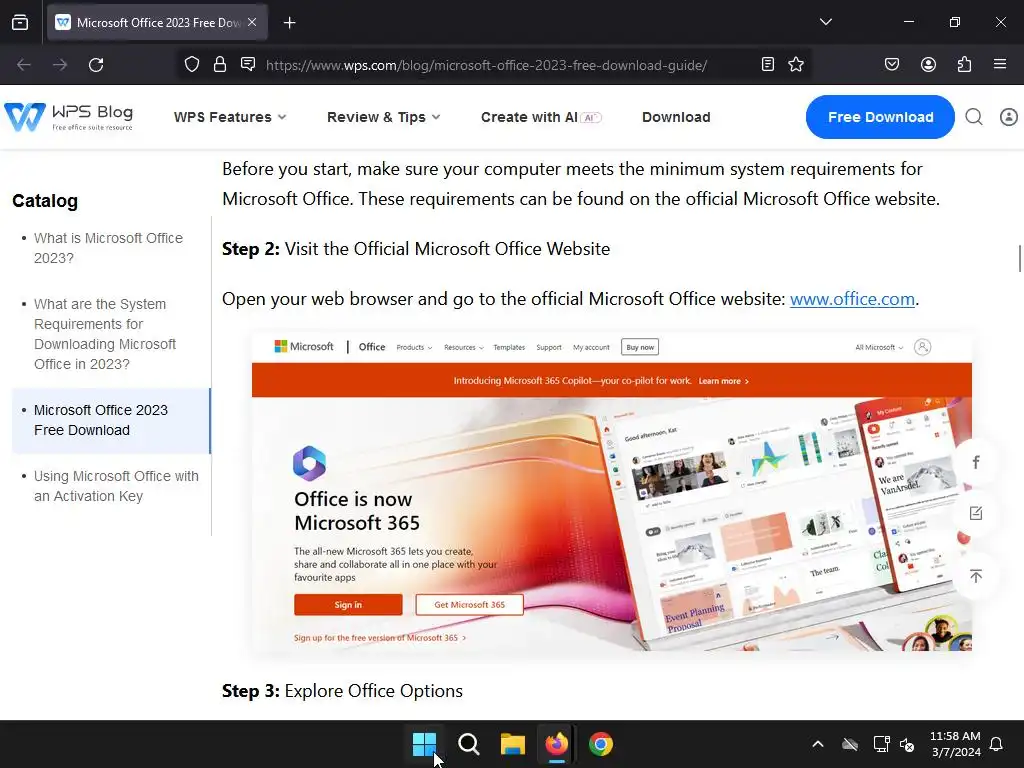
Task: Save page to Pocket icon
Action: pyautogui.click(x=892, y=64)
